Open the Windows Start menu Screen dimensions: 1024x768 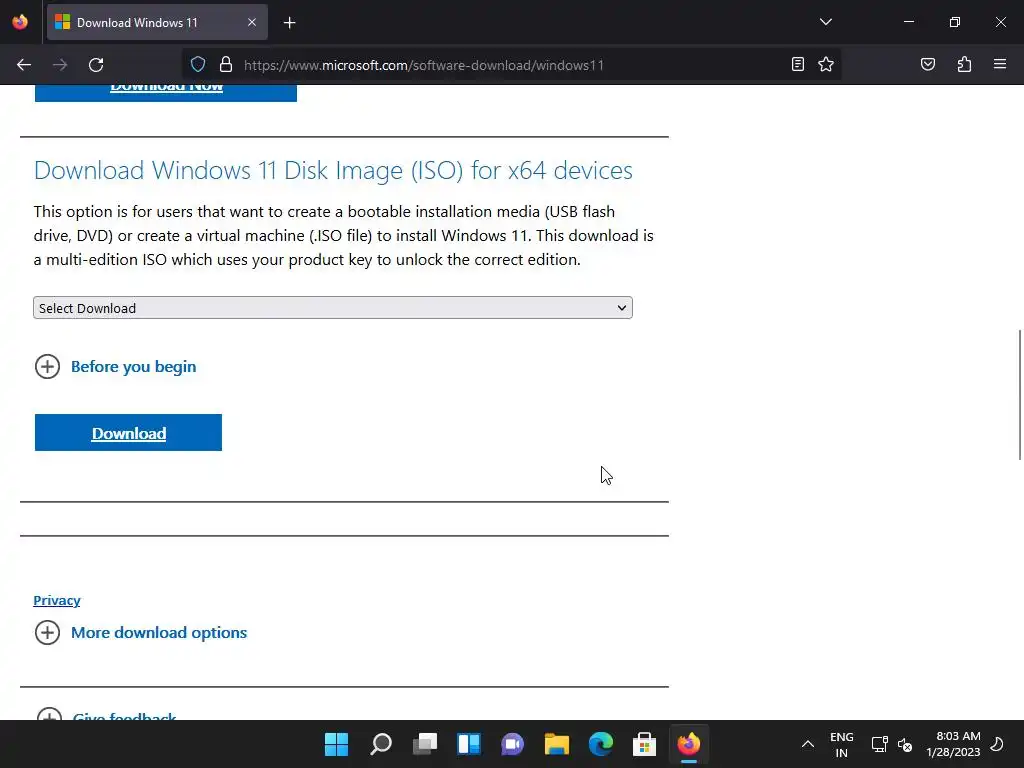point(336,744)
